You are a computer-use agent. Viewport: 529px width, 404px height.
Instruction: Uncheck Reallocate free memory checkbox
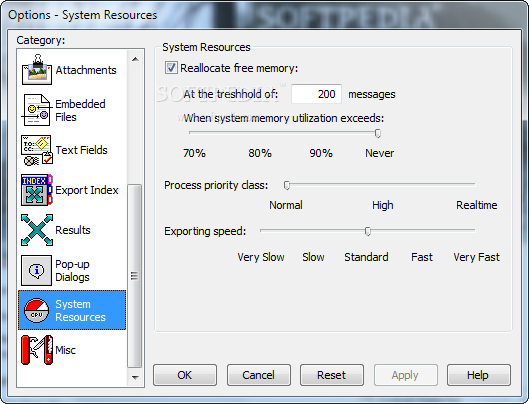pyautogui.click(x=171, y=68)
